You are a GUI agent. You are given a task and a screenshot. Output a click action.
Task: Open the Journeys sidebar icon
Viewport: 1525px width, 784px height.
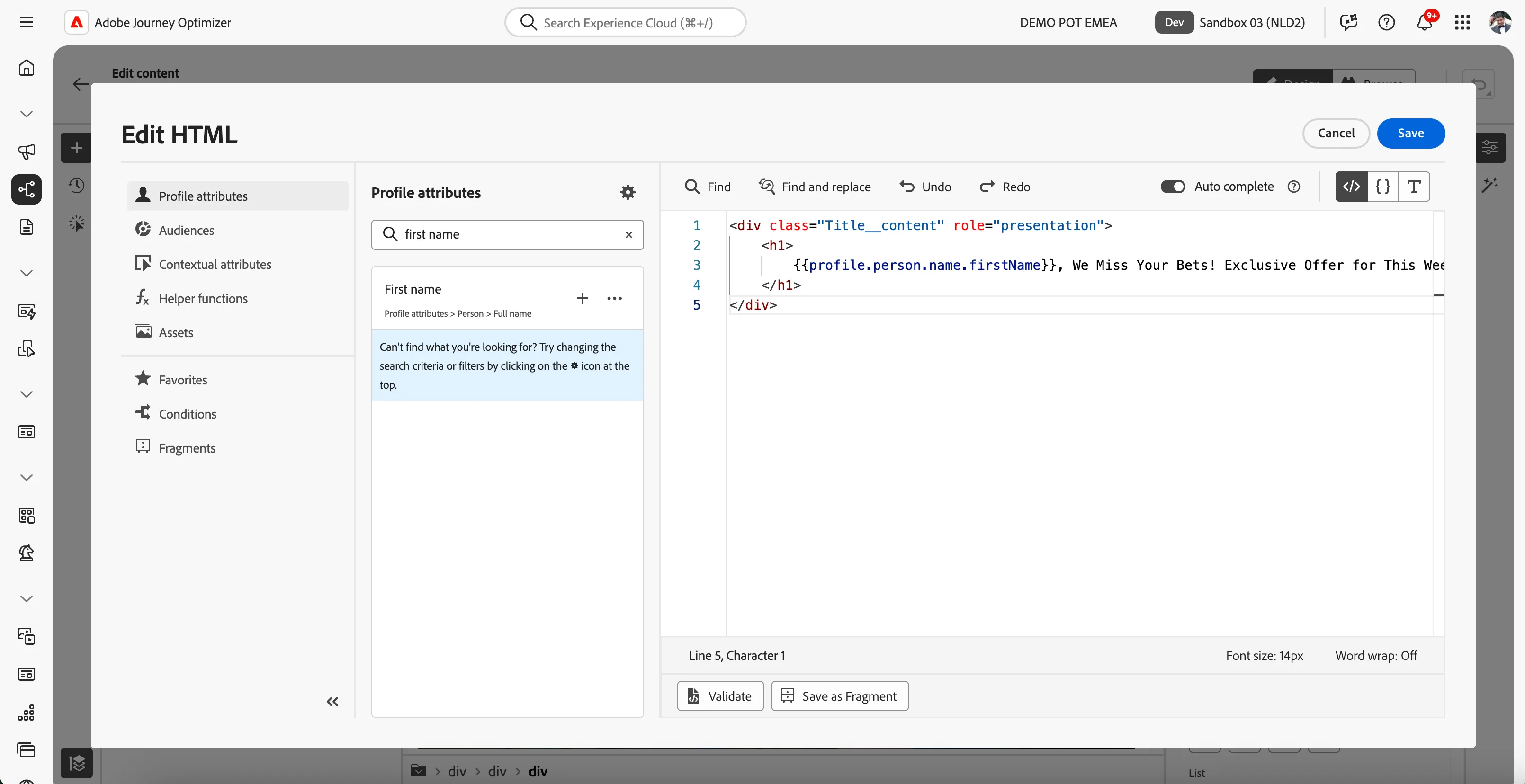coord(26,189)
